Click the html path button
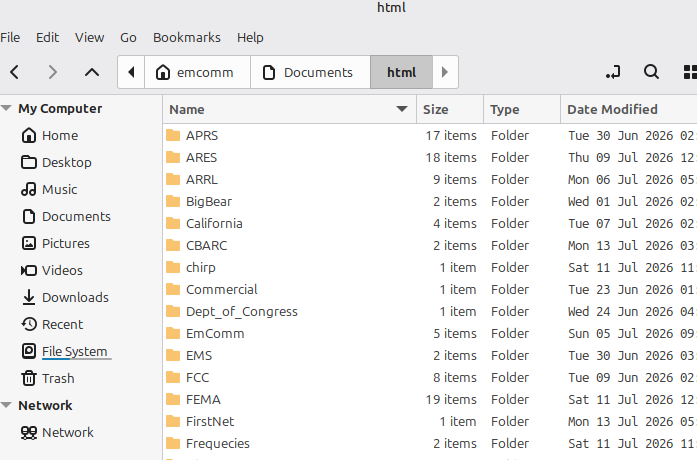The width and height of the screenshot is (697, 460). pos(401,72)
